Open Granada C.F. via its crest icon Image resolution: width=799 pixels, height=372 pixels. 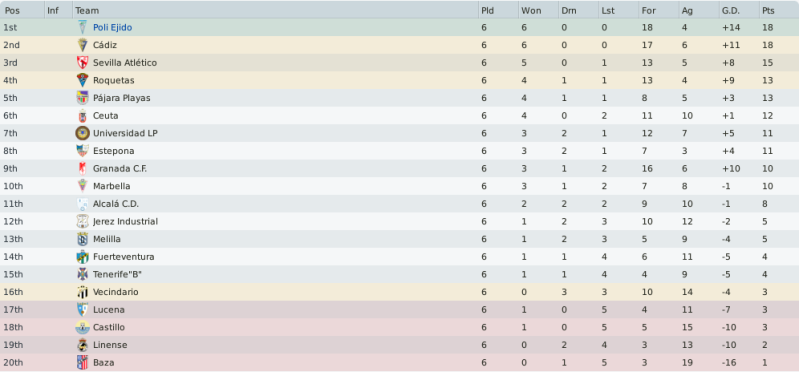[x=83, y=168]
